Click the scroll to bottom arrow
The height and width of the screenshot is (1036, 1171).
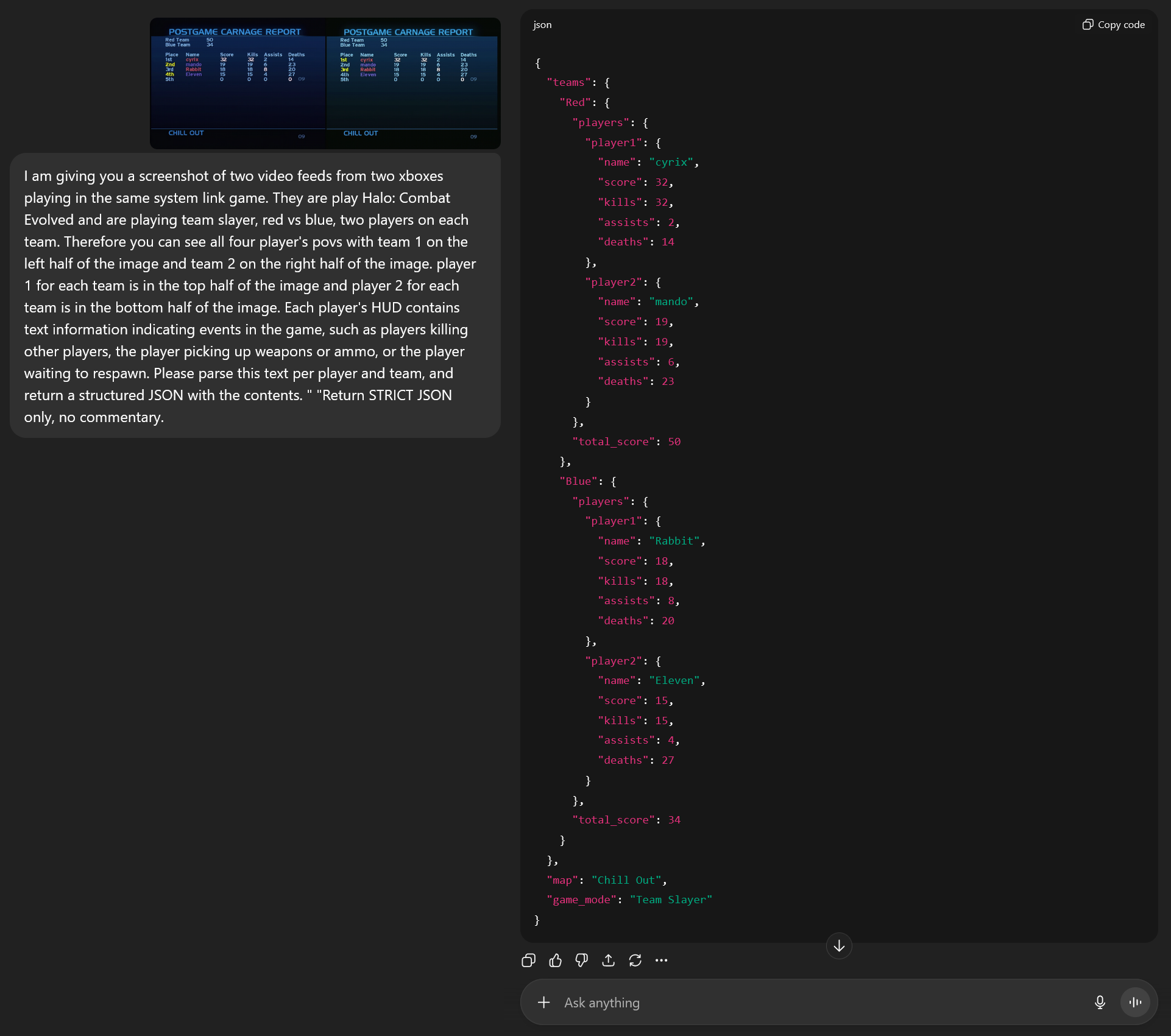[x=839, y=946]
